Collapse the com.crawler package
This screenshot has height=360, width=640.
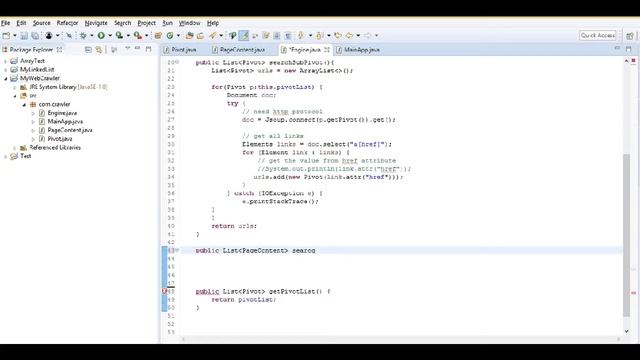click(24, 104)
